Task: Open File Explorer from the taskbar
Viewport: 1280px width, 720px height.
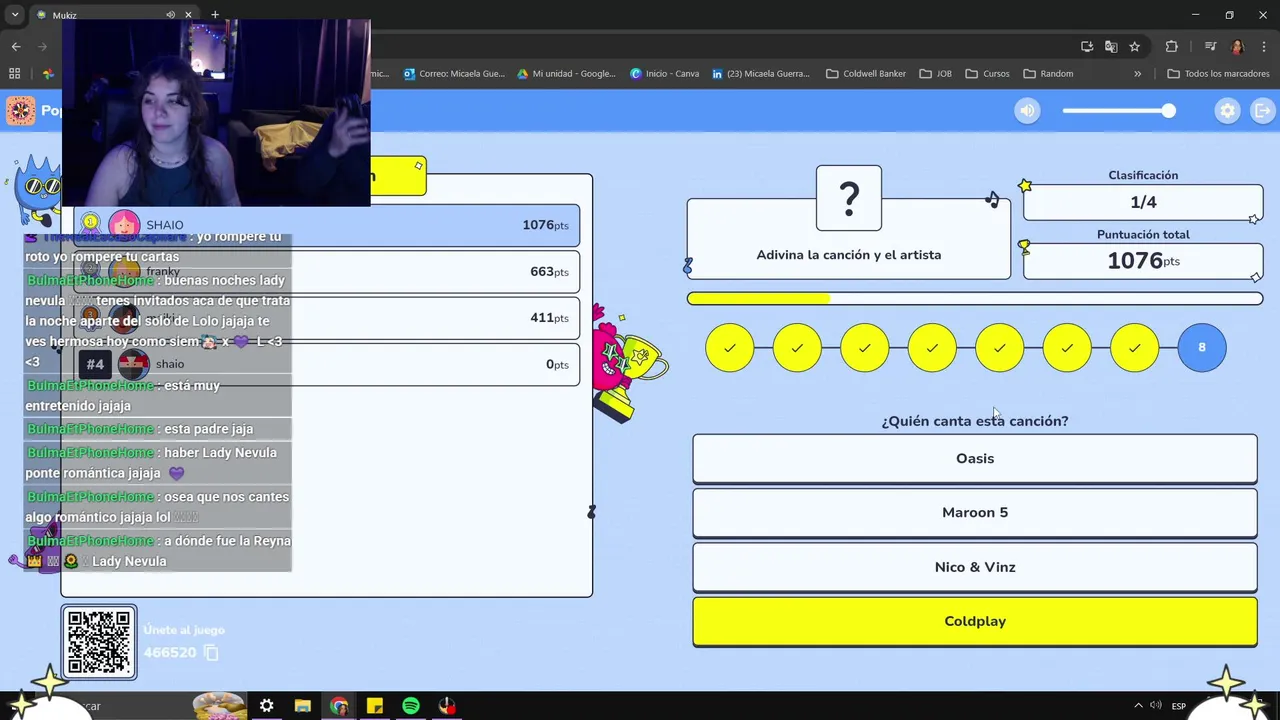Action: click(x=303, y=706)
